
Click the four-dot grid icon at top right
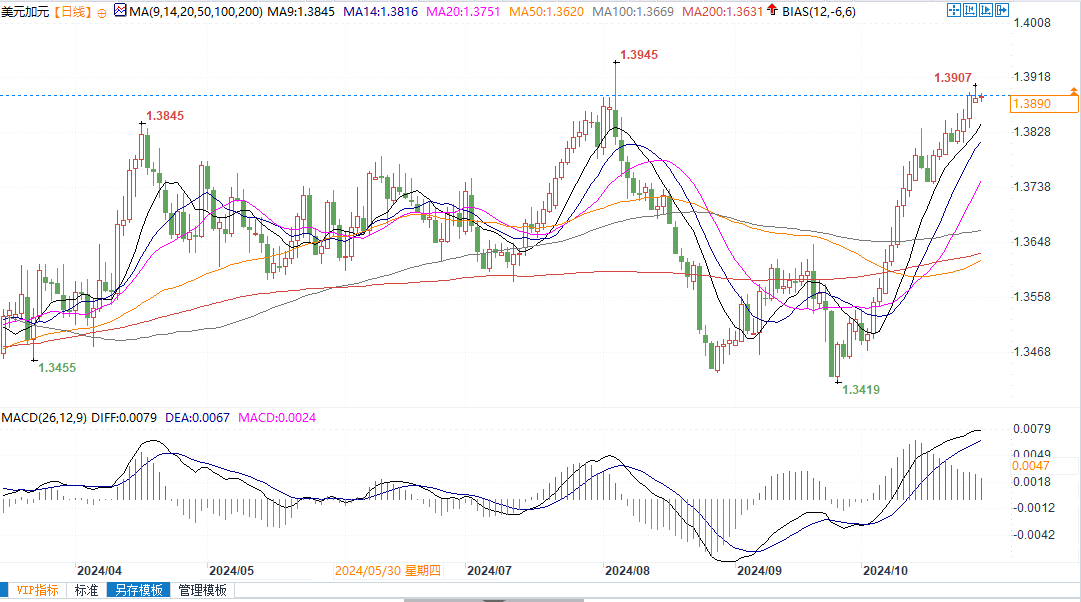[953, 11]
